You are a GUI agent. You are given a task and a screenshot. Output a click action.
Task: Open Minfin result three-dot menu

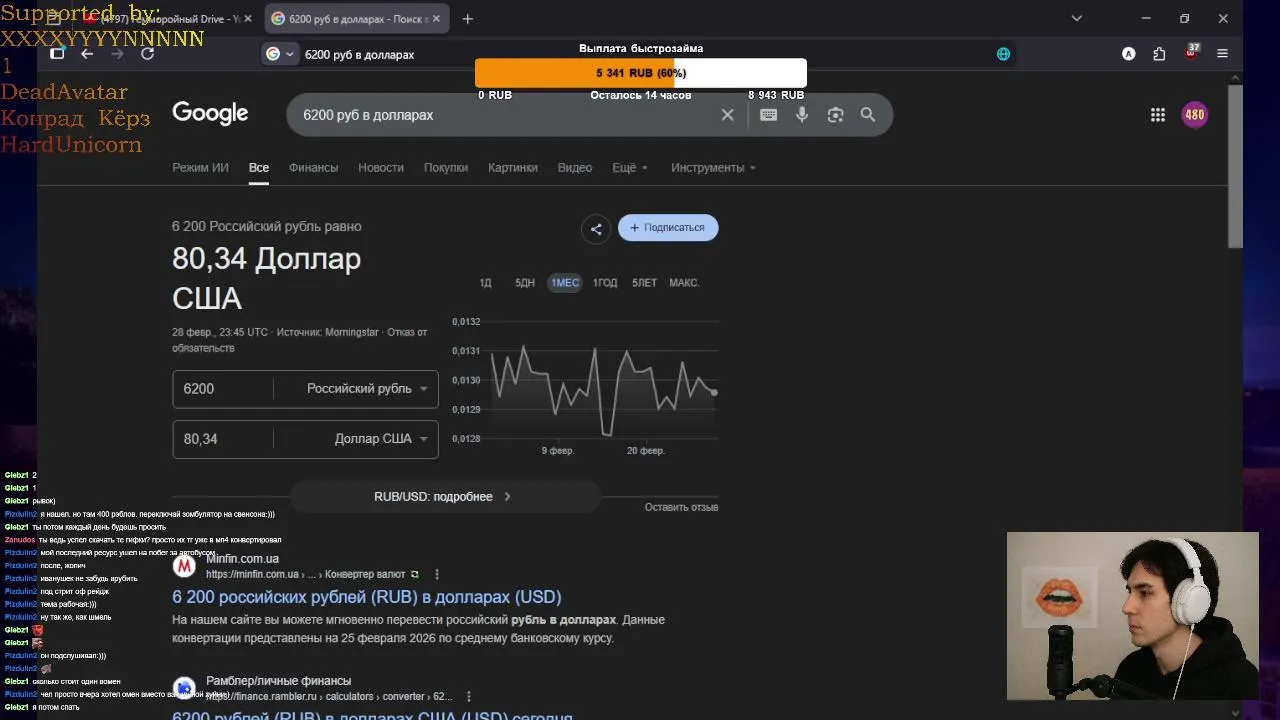[437, 575]
